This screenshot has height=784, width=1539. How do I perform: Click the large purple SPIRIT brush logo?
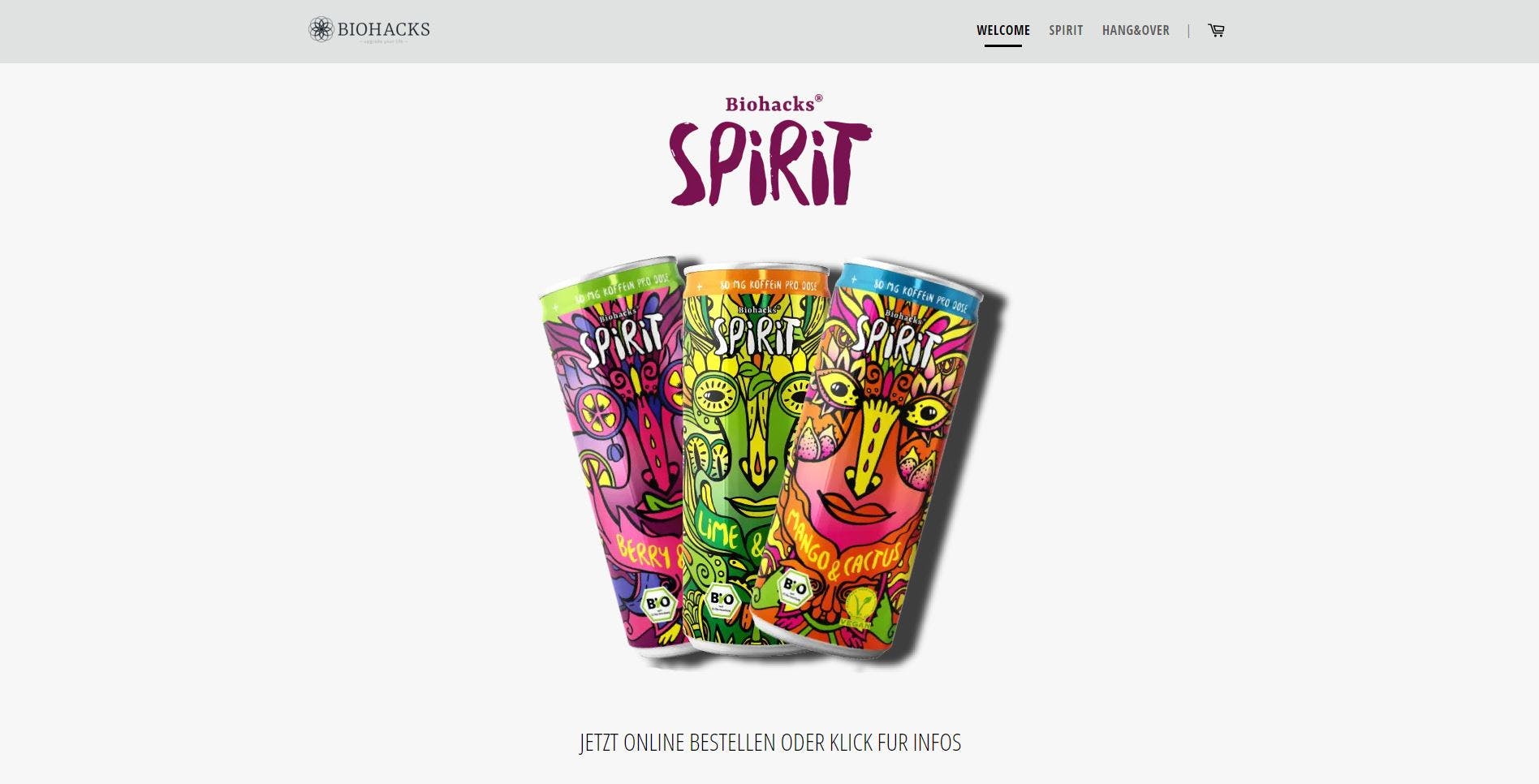(x=769, y=163)
